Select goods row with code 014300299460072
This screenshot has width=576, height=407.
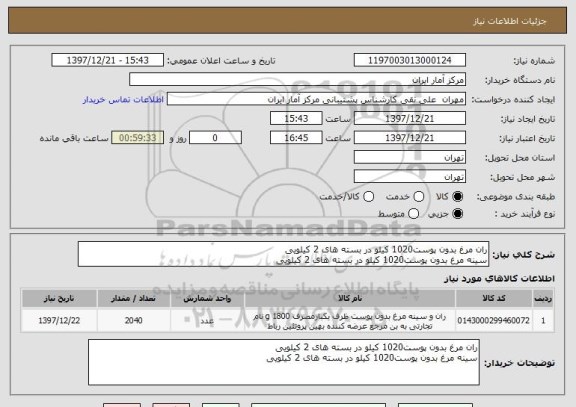[287, 321]
